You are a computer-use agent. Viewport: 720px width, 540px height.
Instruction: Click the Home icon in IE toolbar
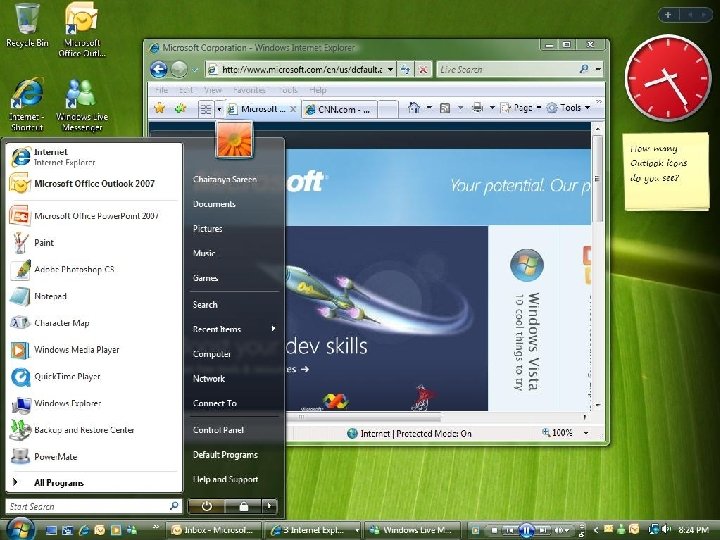[414, 107]
